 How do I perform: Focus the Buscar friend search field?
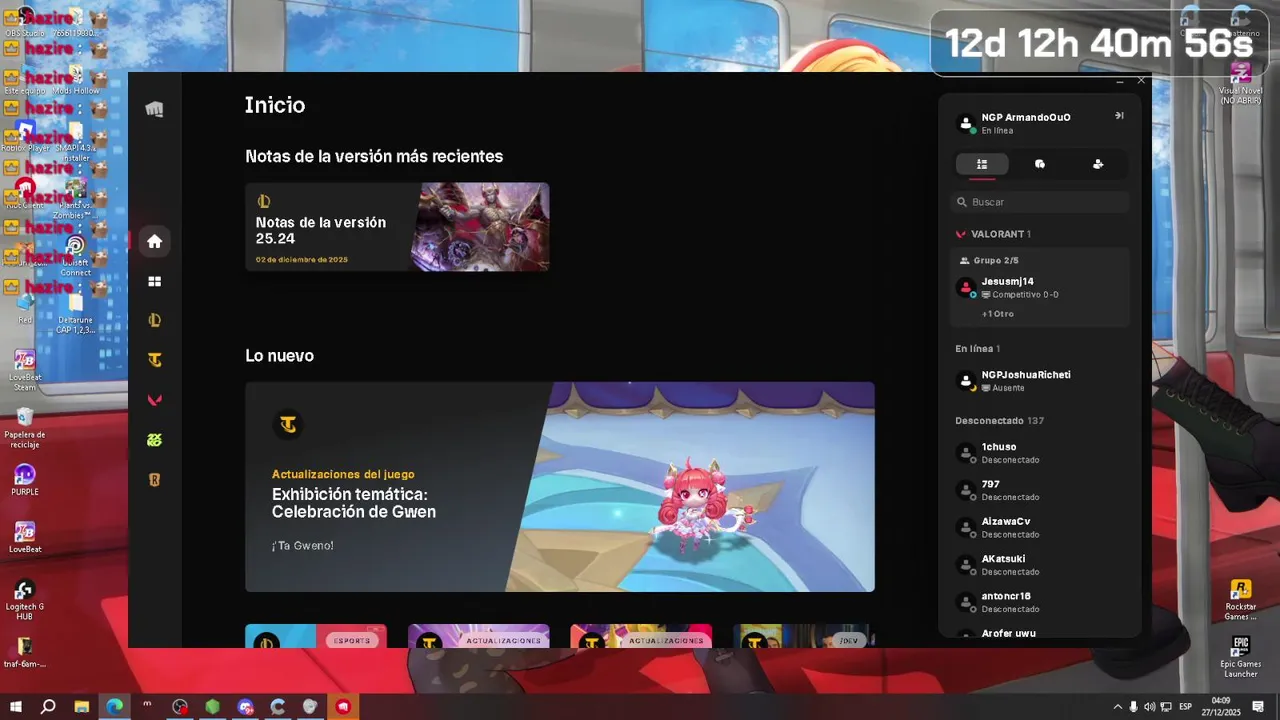pos(1040,202)
